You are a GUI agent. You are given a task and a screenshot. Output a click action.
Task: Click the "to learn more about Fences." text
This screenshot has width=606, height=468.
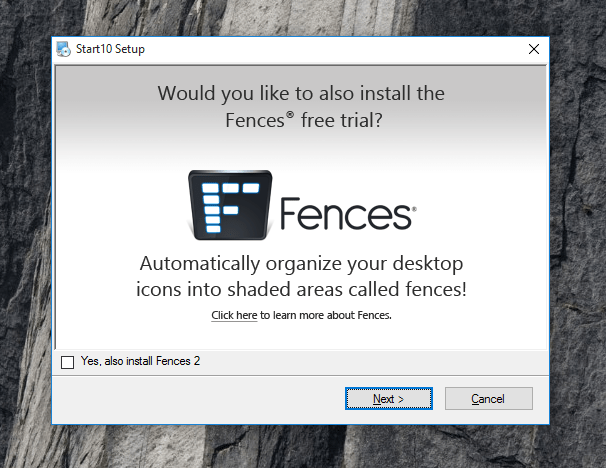tap(326, 315)
